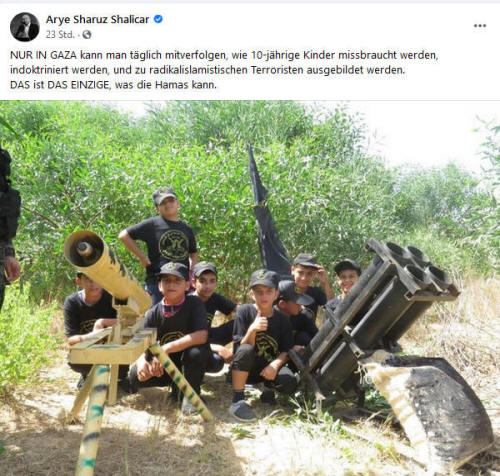
Task: Open the Arye Sharuz Shalicar profile name link
Action: click(x=97, y=19)
